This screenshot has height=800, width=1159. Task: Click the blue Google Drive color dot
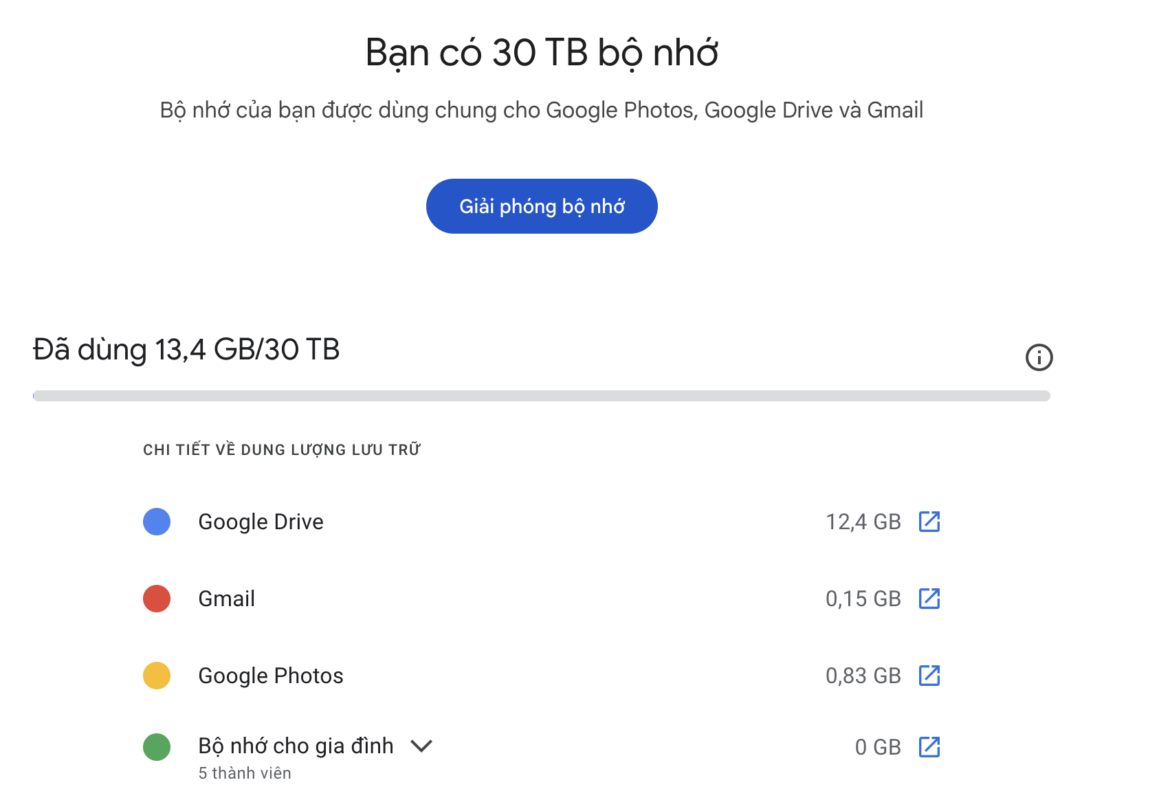click(157, 522)
